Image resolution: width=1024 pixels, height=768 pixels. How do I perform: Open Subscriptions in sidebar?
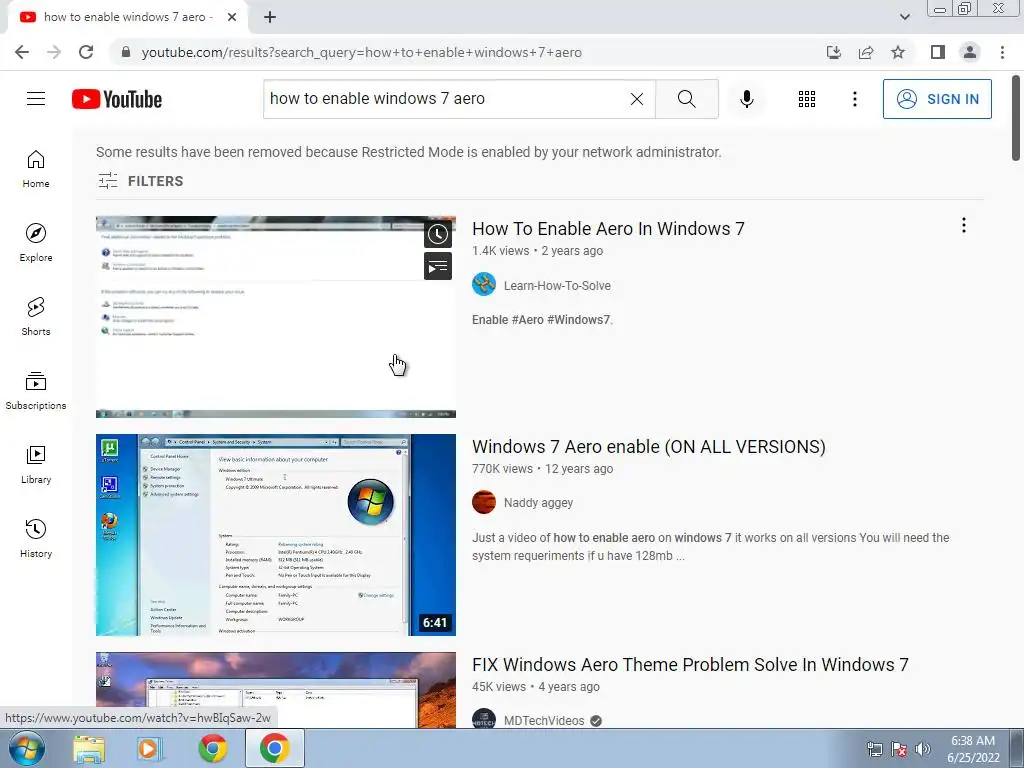36,391
